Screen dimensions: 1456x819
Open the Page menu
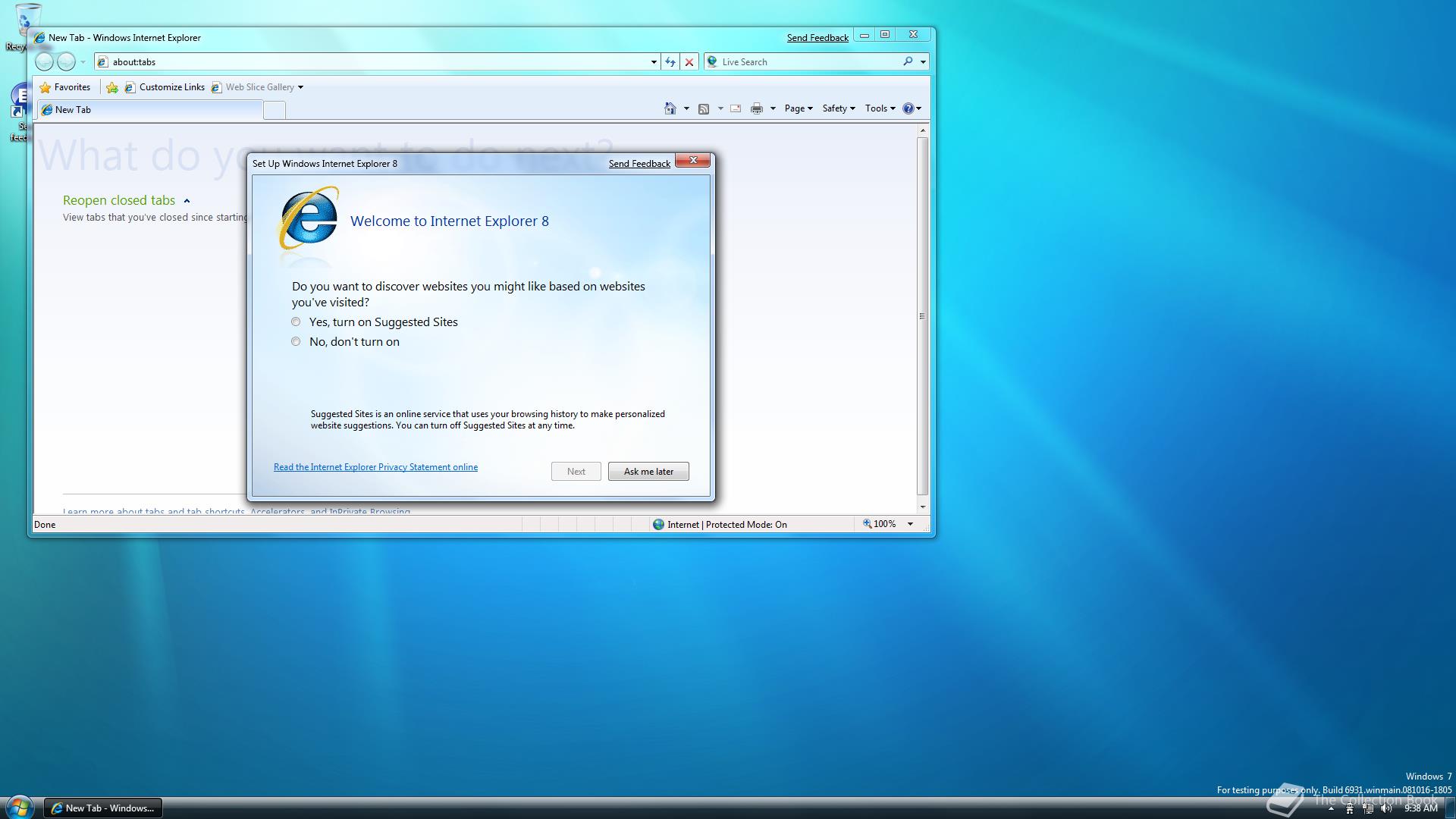[798, 108]
